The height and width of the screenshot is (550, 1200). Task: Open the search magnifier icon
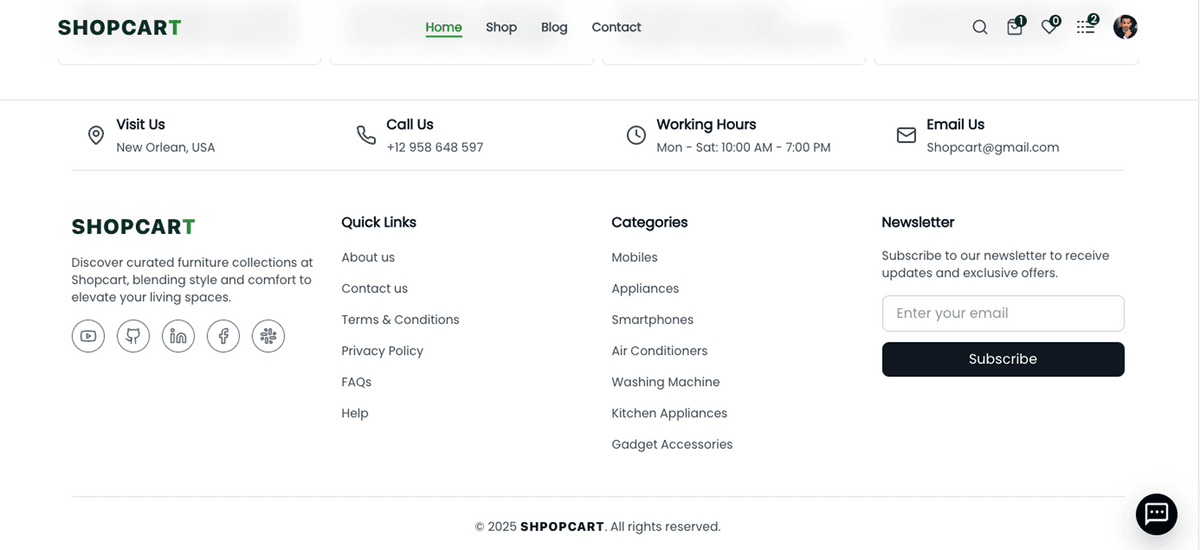click(980, 27)
